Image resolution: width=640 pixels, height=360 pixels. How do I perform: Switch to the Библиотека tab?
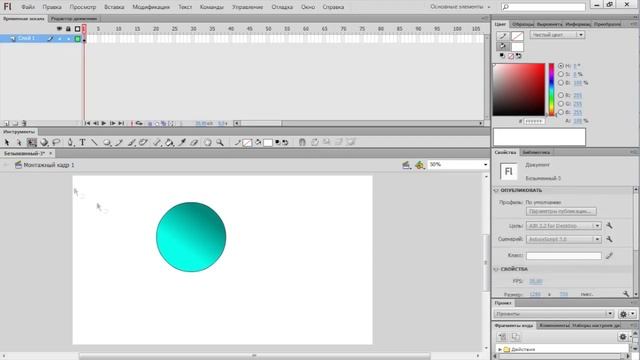point(536,152)
